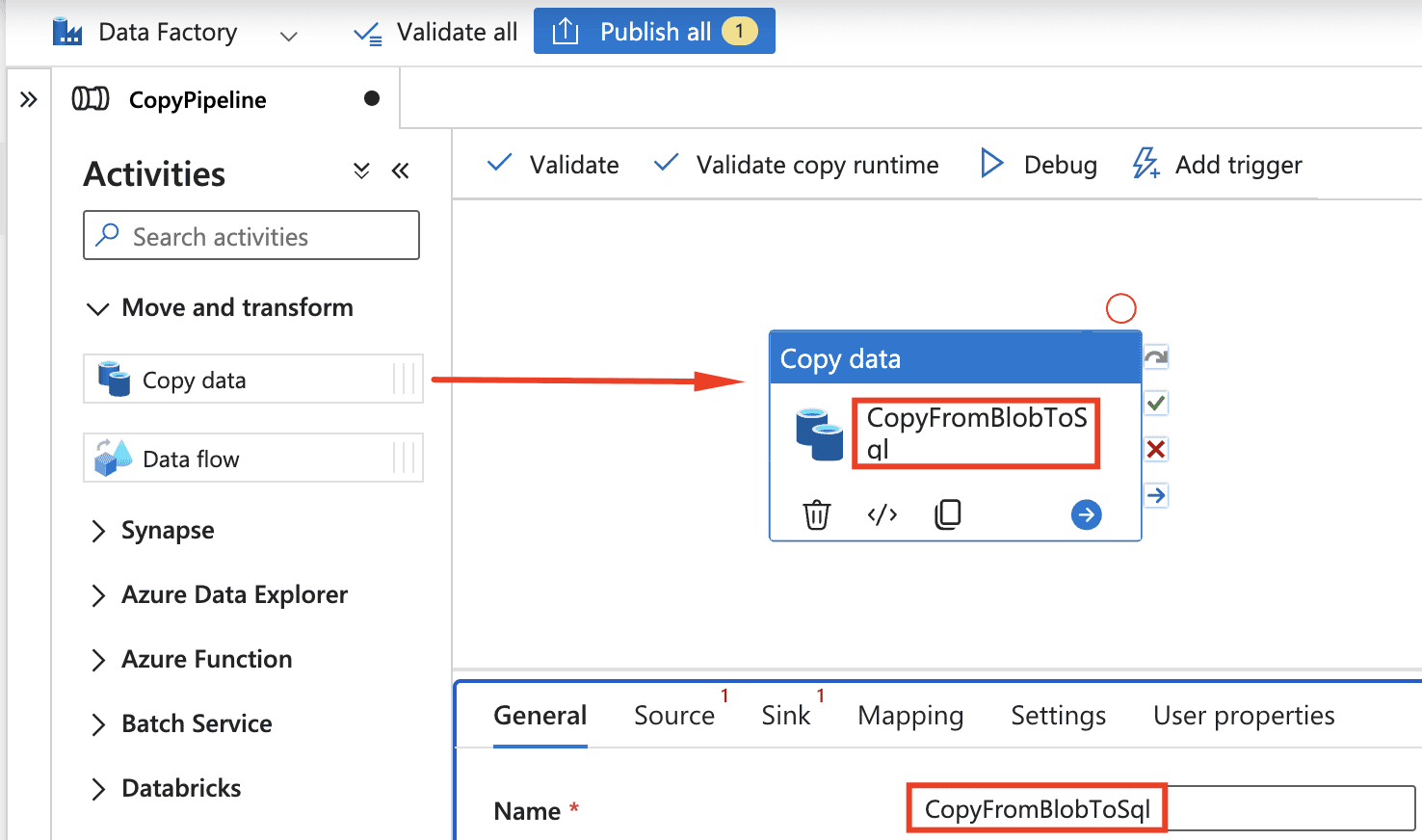This screenshot has width=1422, height=840.
Task: Clone the CopyFromBlobToSql activity
Action: [948, 514]
